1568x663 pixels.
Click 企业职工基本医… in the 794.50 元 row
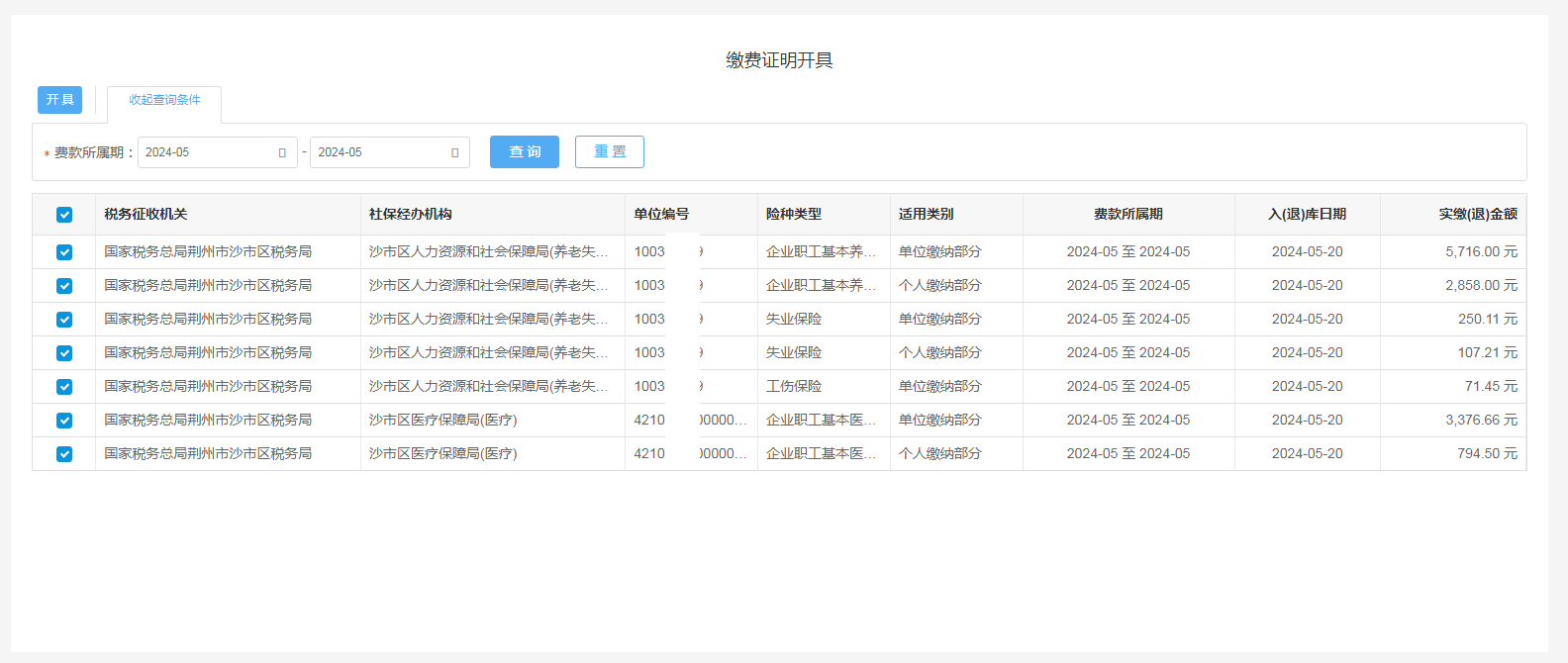tap(822, 453)
